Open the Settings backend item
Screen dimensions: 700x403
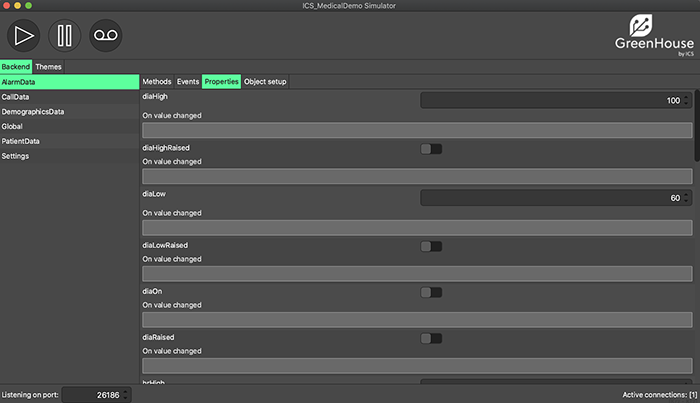15,156
